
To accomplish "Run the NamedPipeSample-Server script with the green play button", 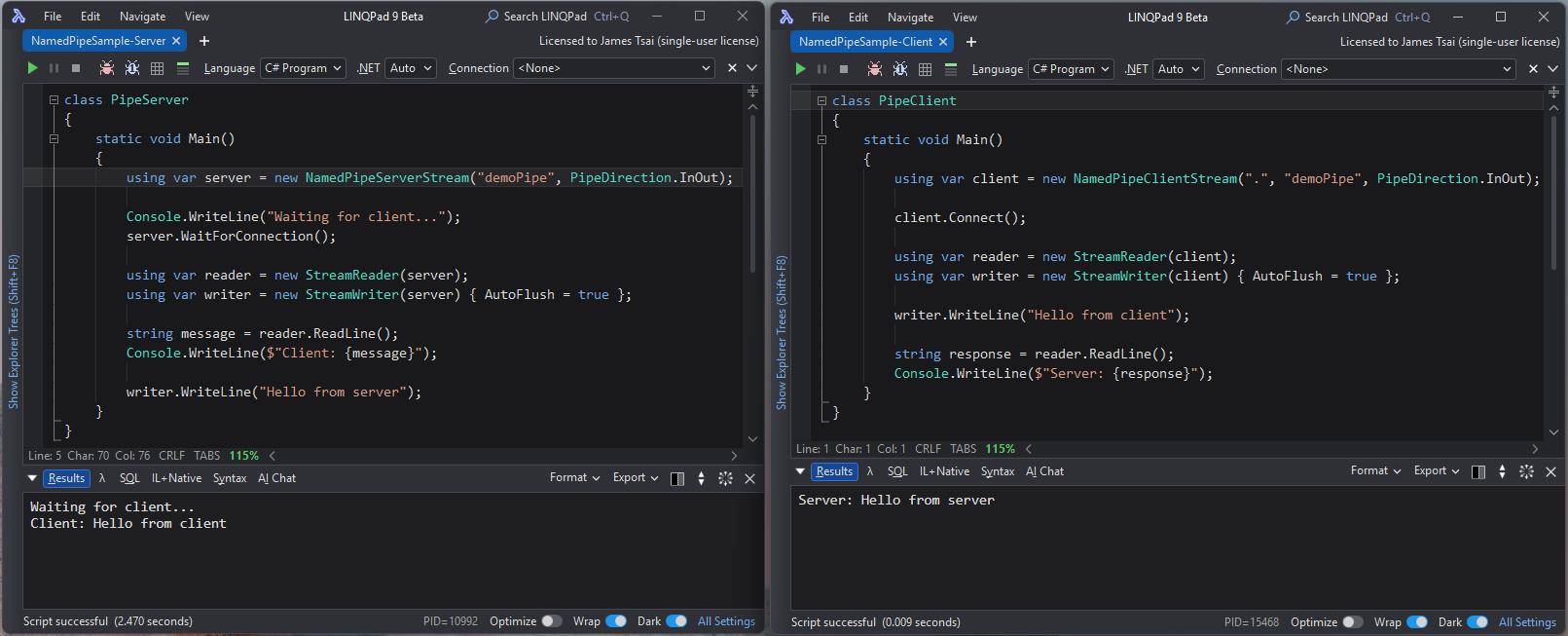I will pyautogui.click(x=32, y=68).
